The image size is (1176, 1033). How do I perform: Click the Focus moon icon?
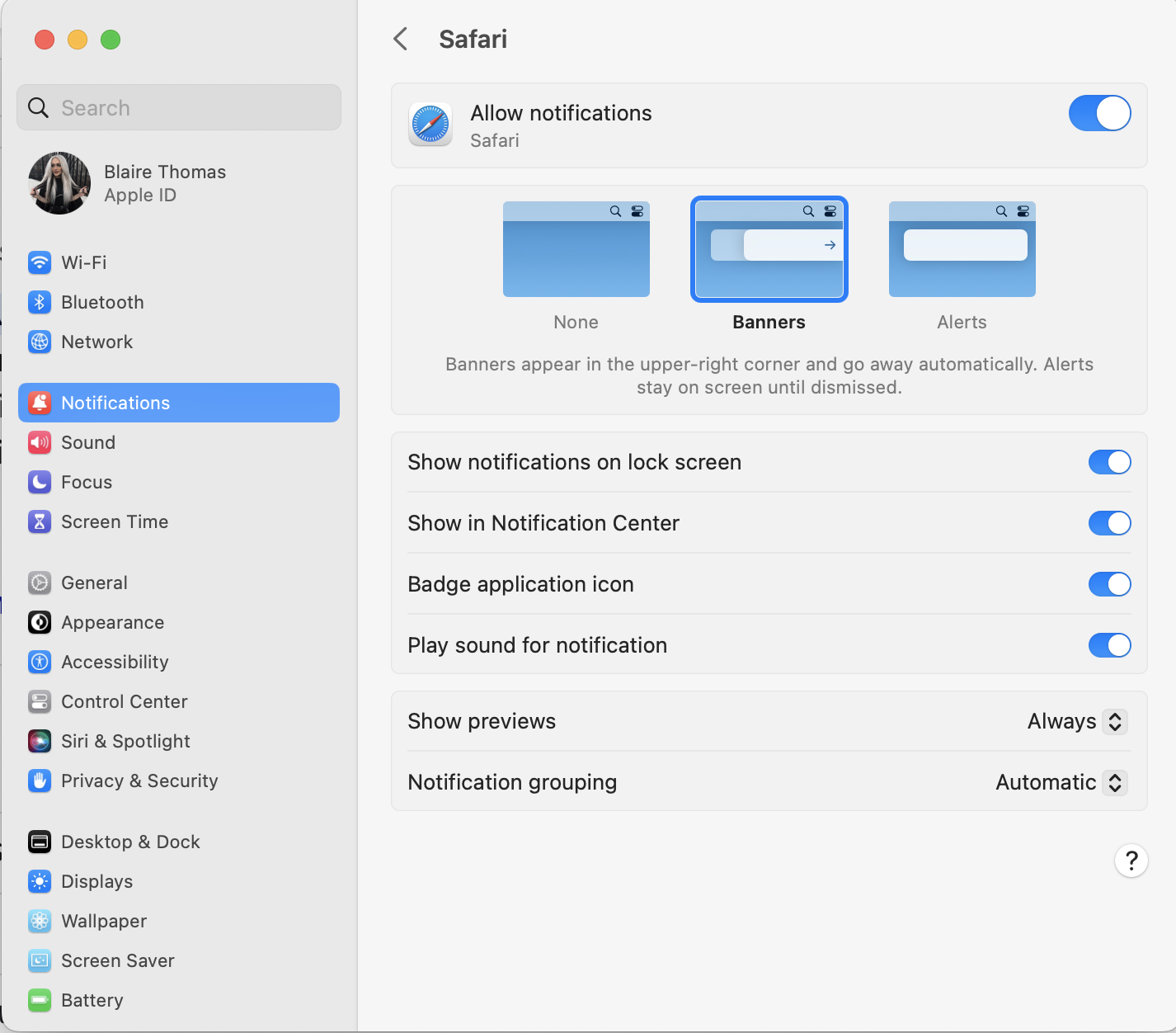click(x=40, y=482)
